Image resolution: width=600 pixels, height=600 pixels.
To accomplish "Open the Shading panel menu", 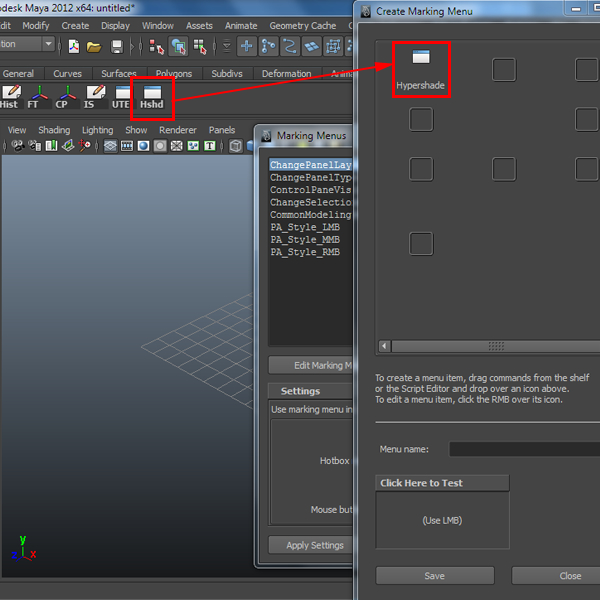I will [x=54, y=130].
